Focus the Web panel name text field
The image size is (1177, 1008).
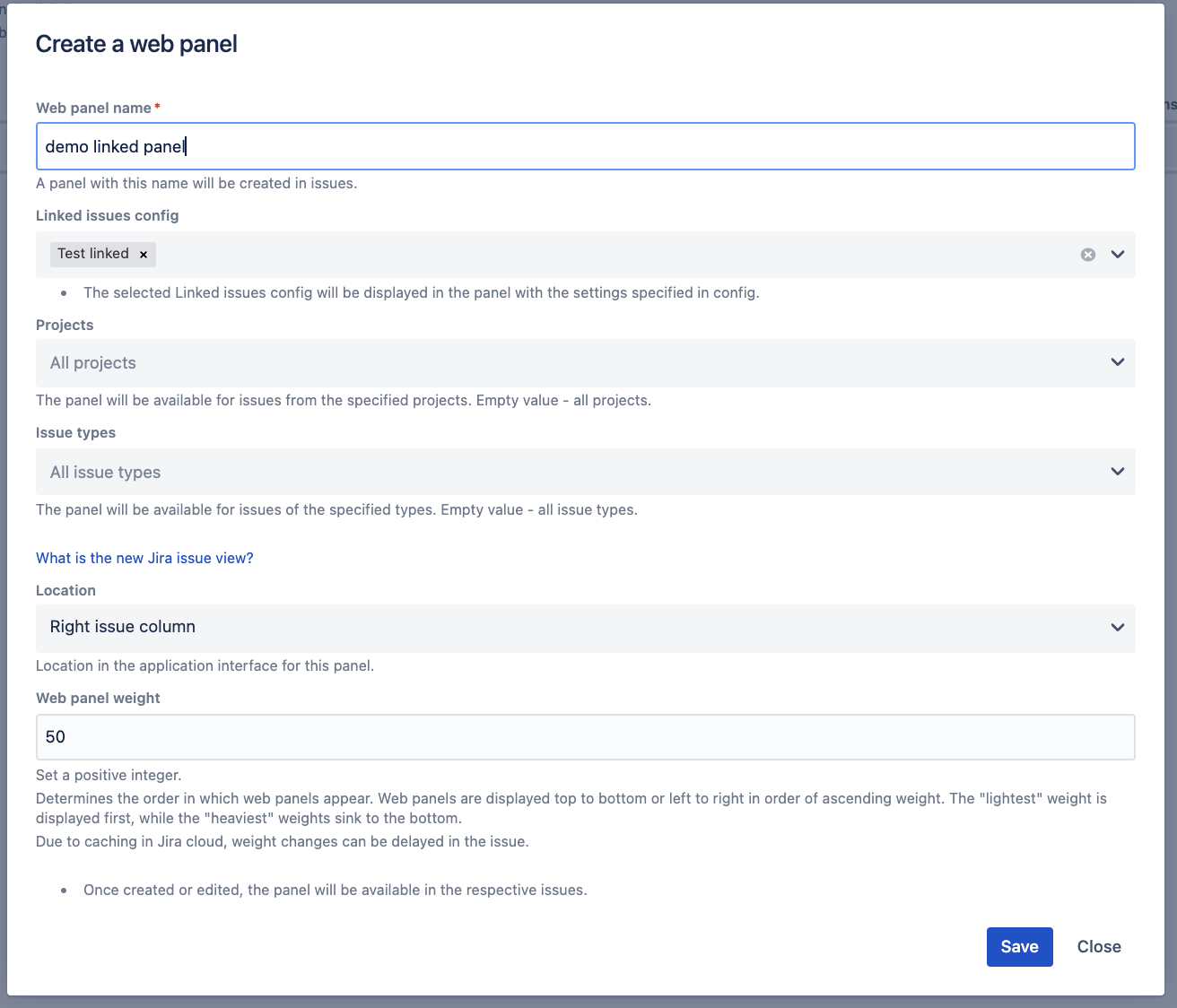point(585,146)
